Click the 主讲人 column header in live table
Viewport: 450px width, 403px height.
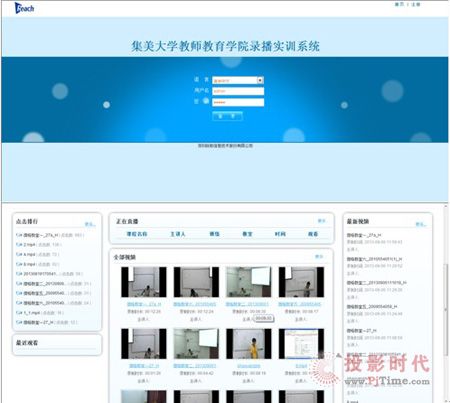click(178, 234)
